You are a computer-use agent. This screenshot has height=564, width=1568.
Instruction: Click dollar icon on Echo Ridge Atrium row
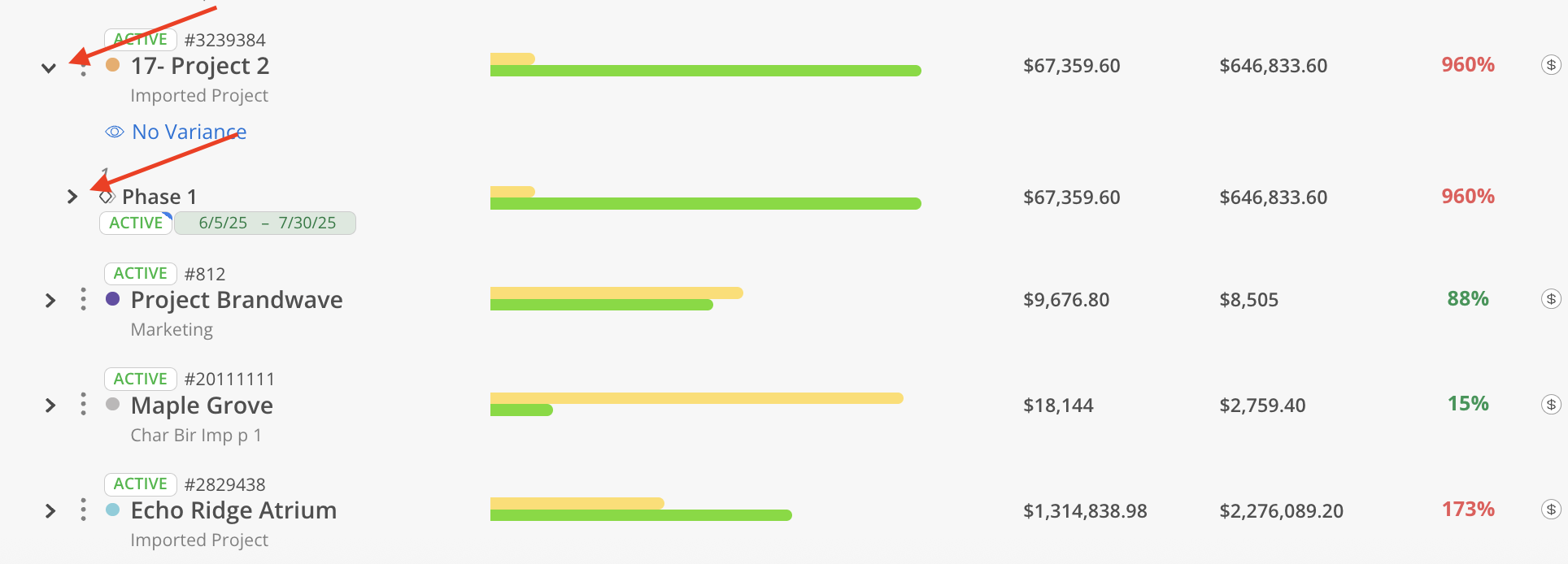click(1551, 510)
